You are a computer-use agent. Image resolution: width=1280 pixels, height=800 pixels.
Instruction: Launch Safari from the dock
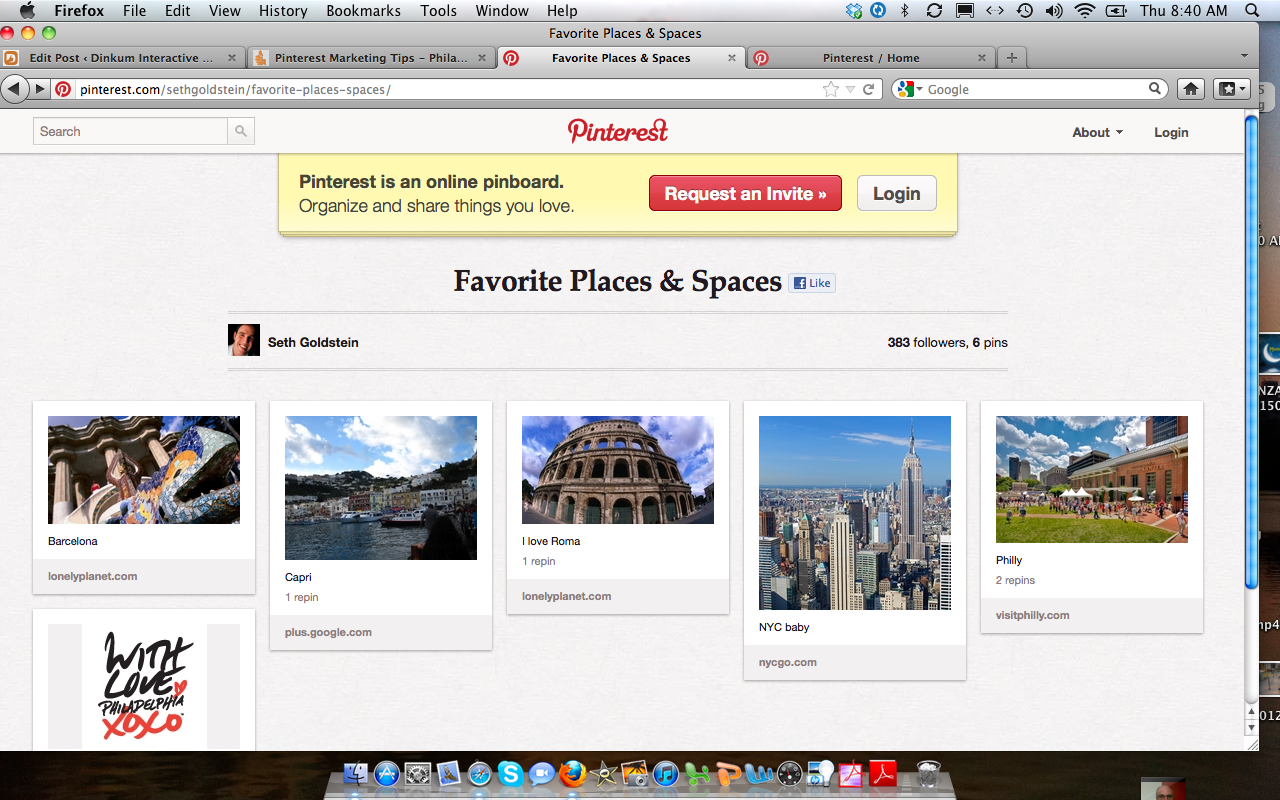coord(480,773)
